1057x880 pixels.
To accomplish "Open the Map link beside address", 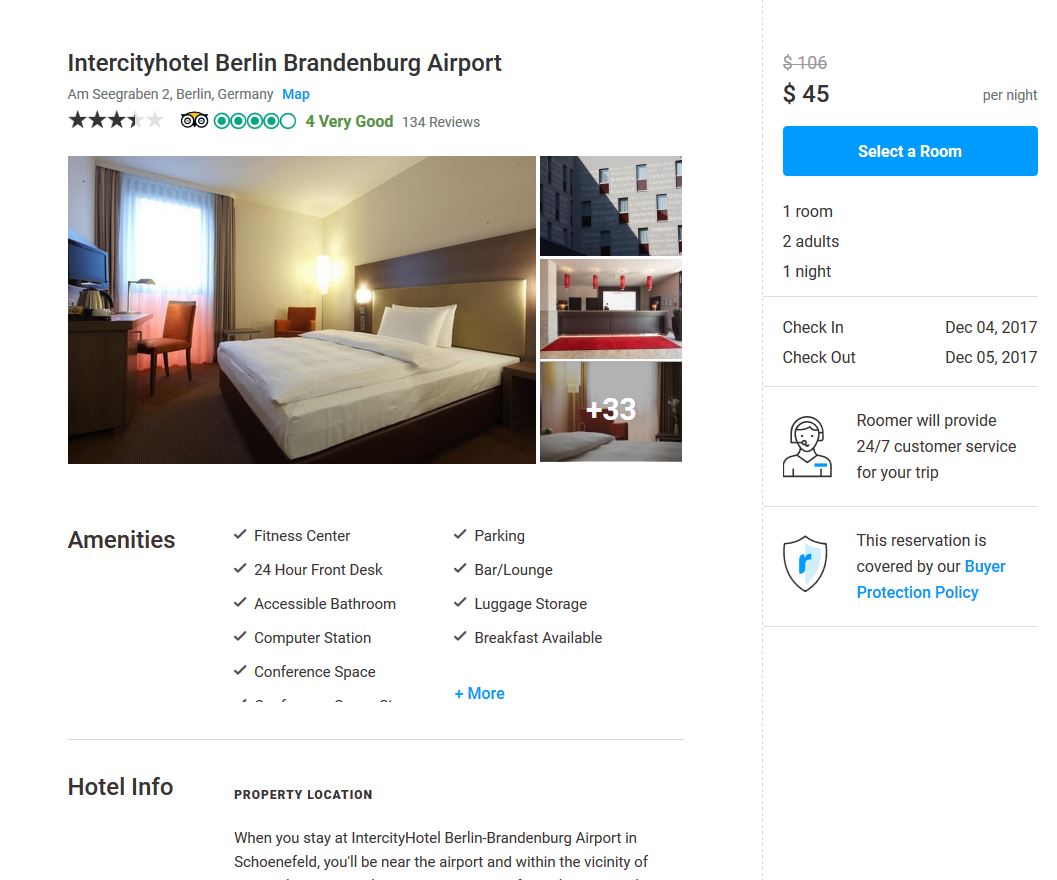I will 296,94.
